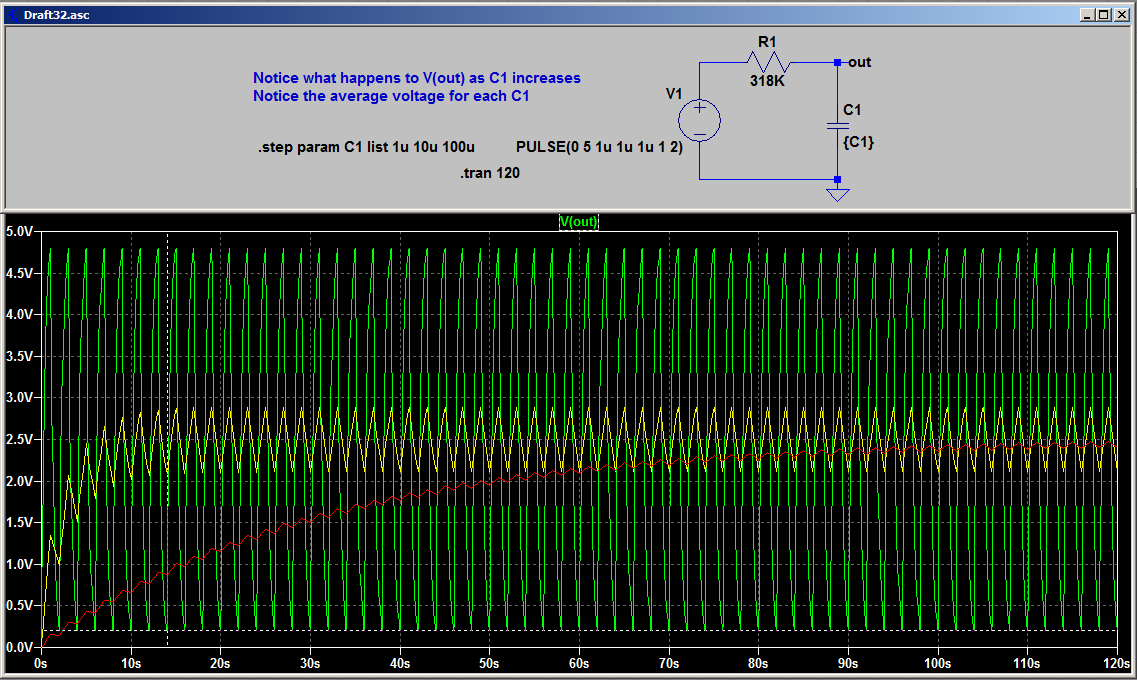Click the 0.0V y-axis label
Screen dimensions: 1137x680
pos(19,647)
